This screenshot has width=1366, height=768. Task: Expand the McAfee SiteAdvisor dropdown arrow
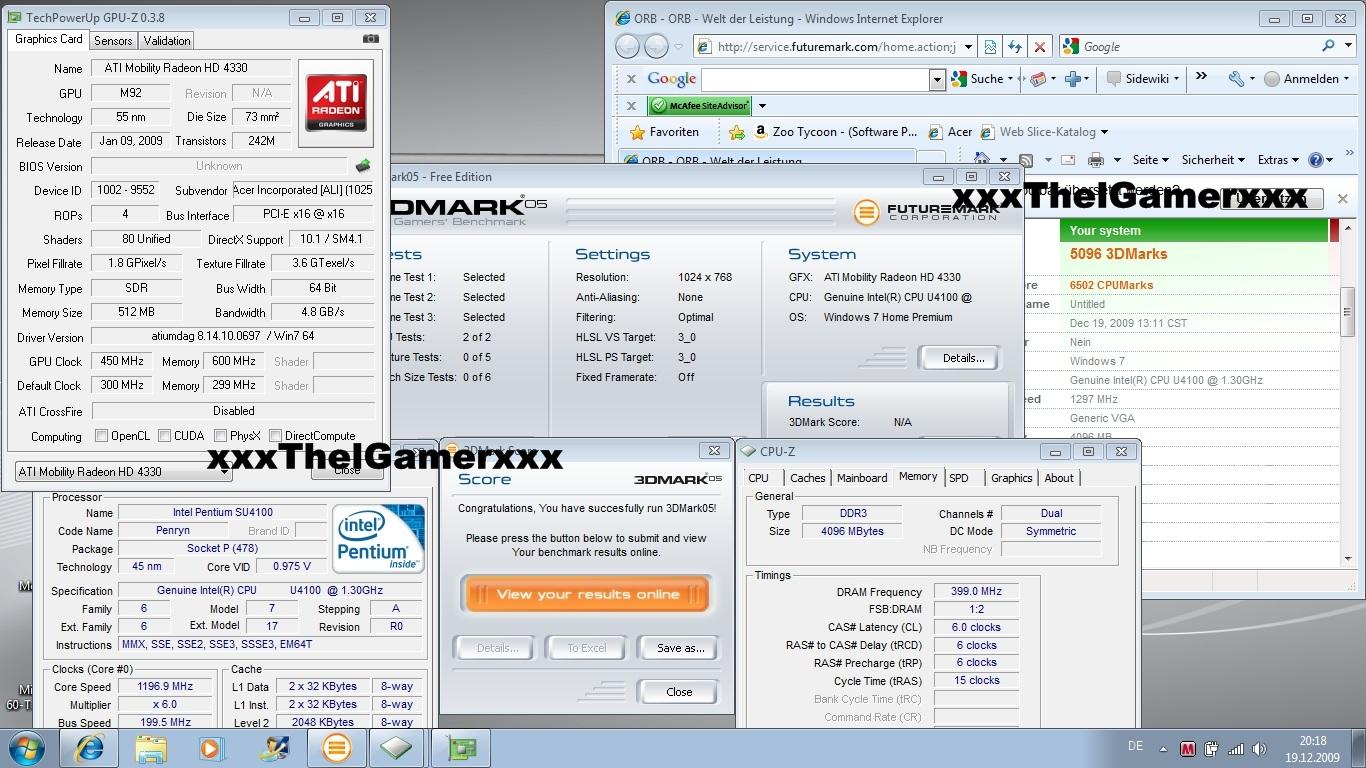coord(762,106)
